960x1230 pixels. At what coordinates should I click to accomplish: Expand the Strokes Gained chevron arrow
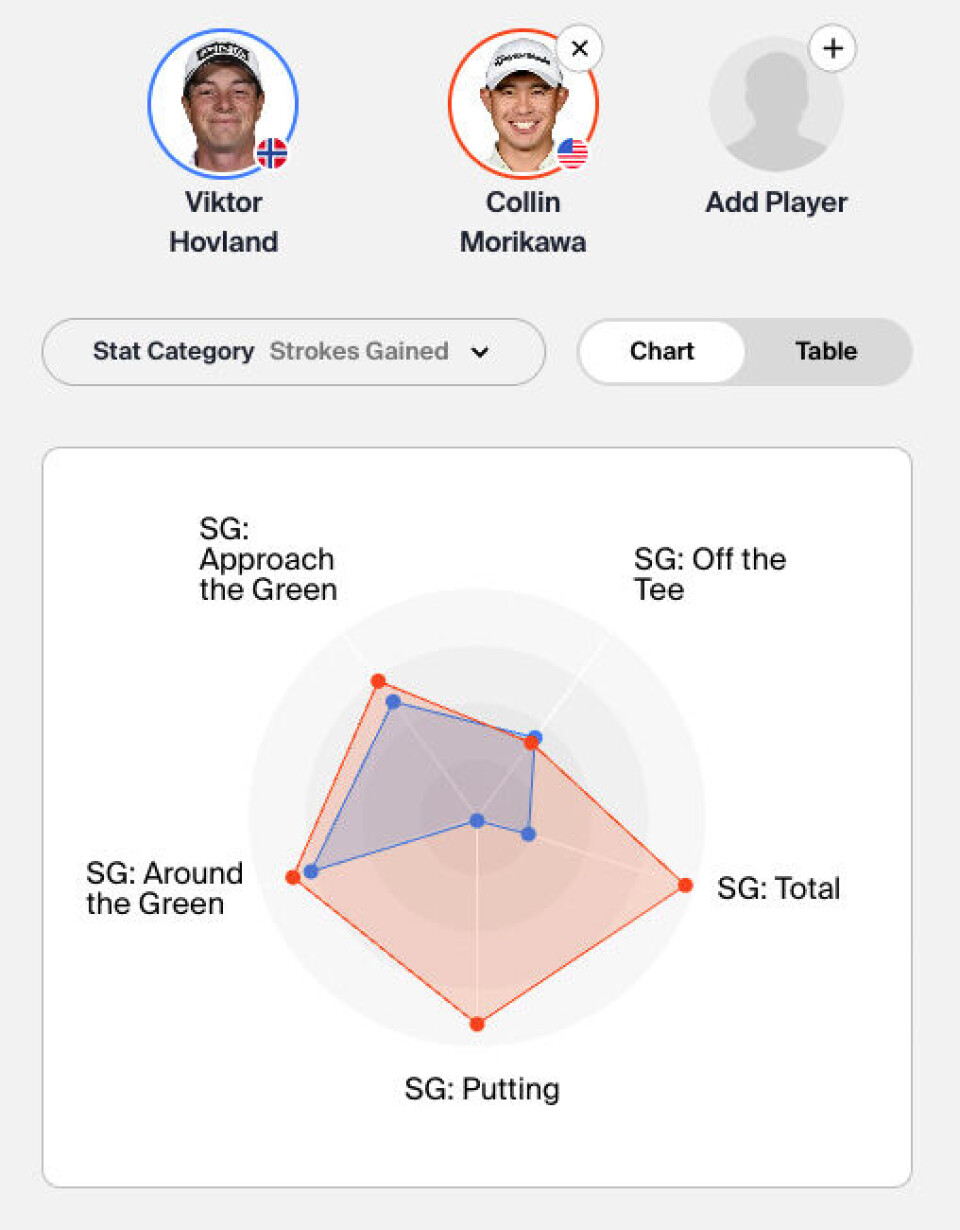click(480, 352)
